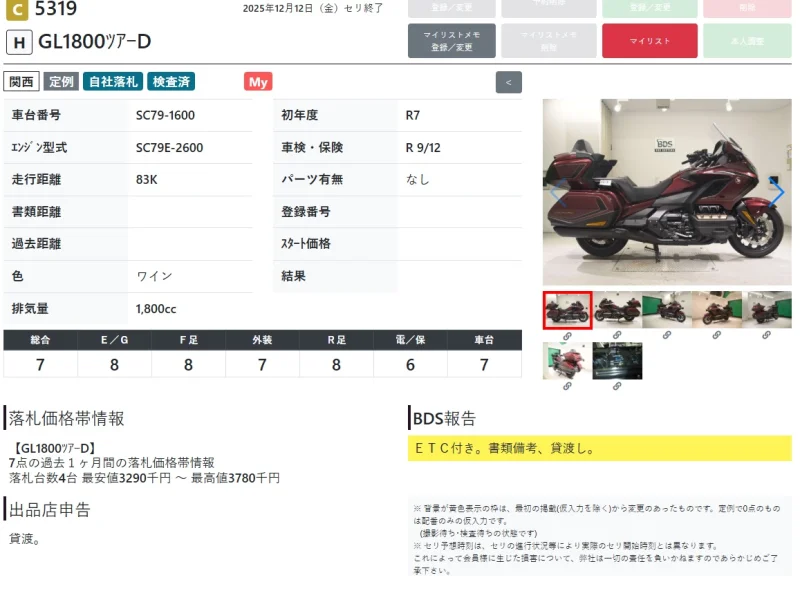Click the parts value なし

pos(417,180)
